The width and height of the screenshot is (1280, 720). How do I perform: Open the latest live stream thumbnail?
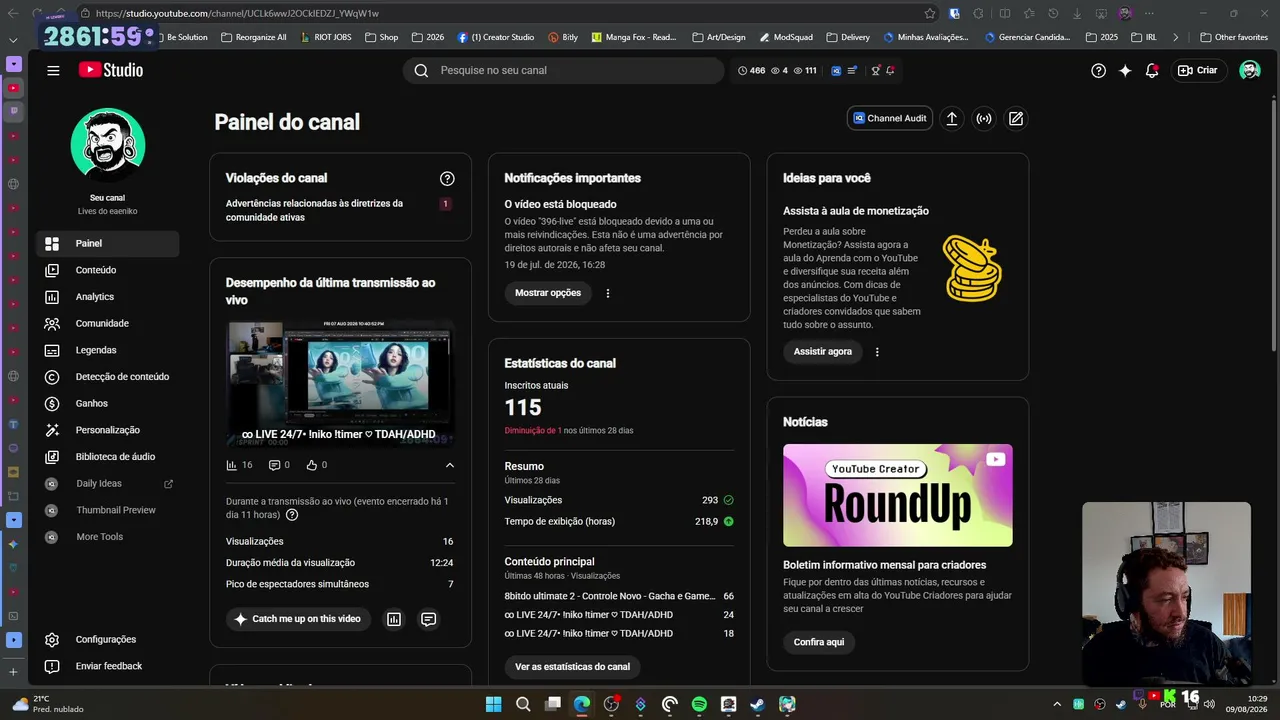340,384
